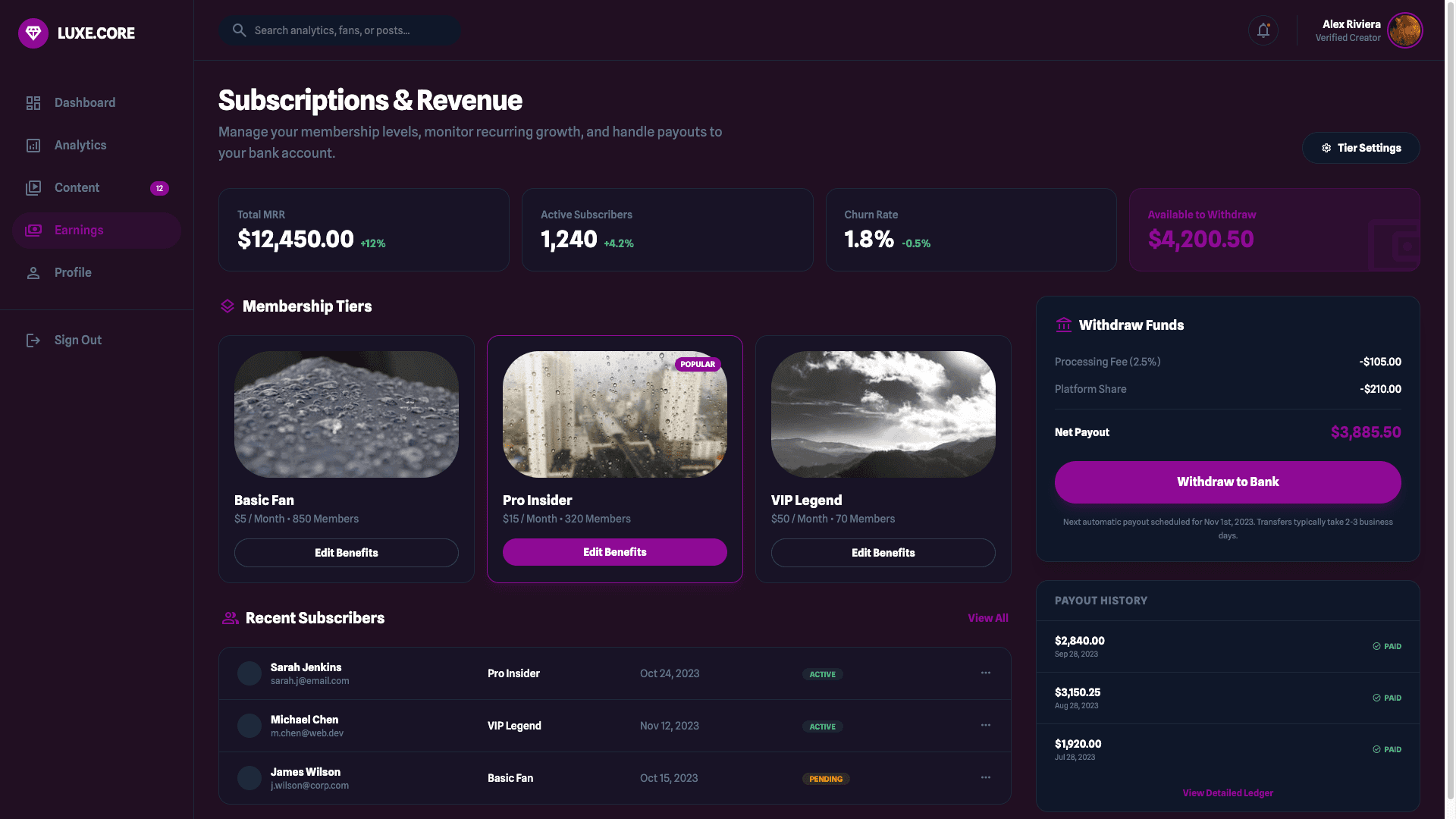Image resolution: width=1456 pixels, height=819 pixels.
Task: Select the Analytics chart icon in sidebar
Action: (x=33, y=145)
